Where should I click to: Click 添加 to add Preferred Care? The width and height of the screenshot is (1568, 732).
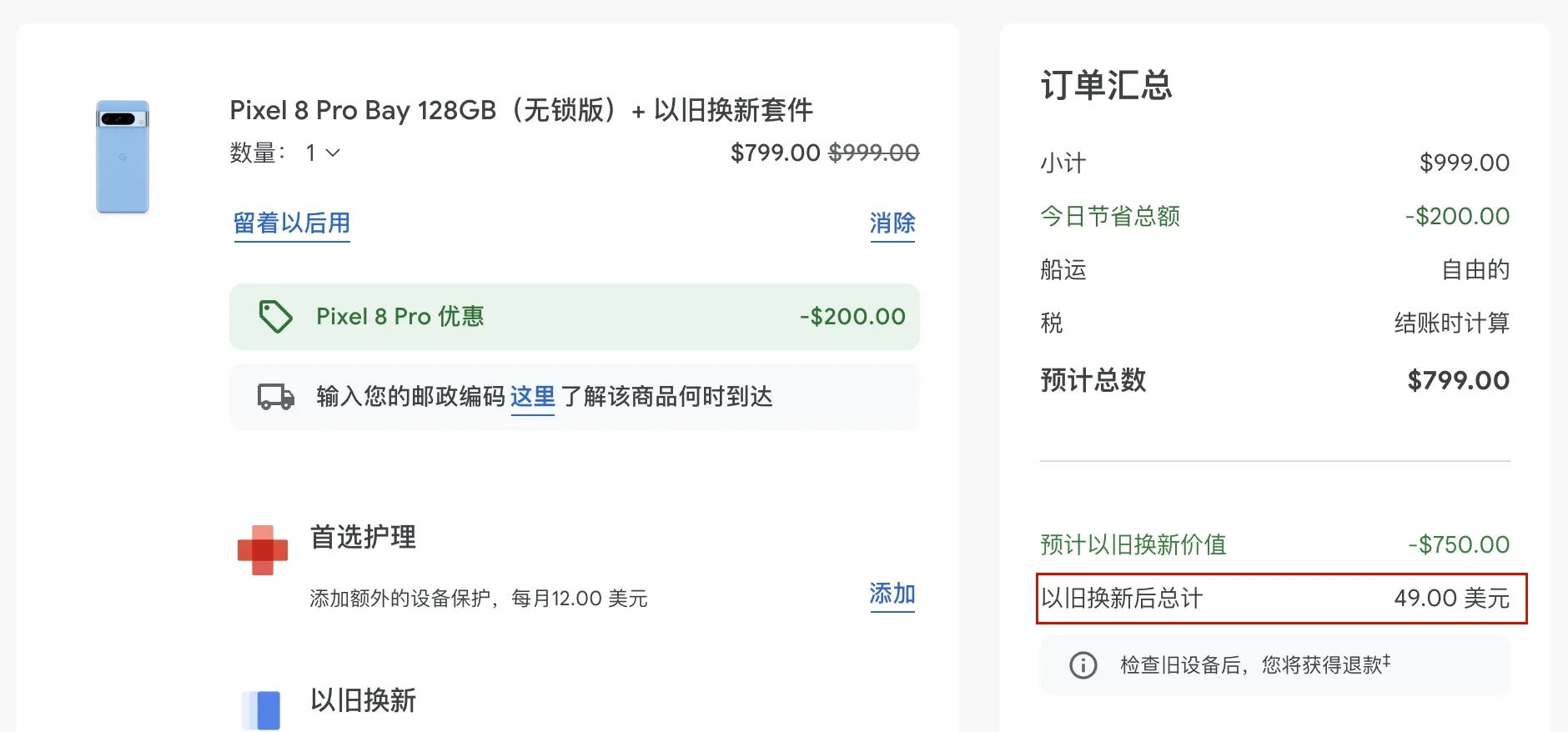click(892, 594)
